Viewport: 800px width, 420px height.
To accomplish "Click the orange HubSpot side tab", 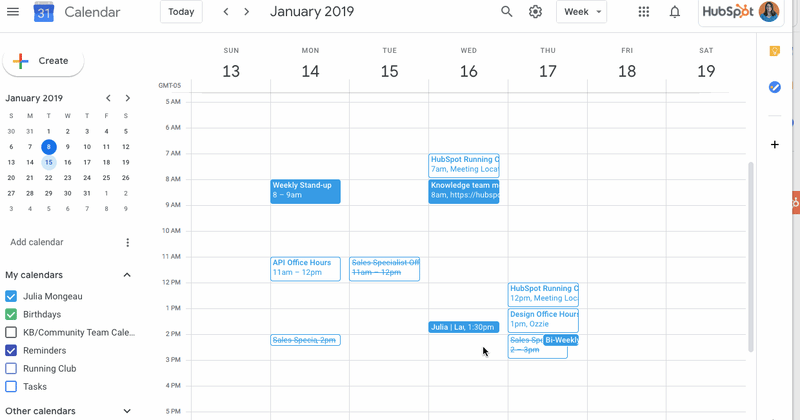I will click(x=796, y=203).
